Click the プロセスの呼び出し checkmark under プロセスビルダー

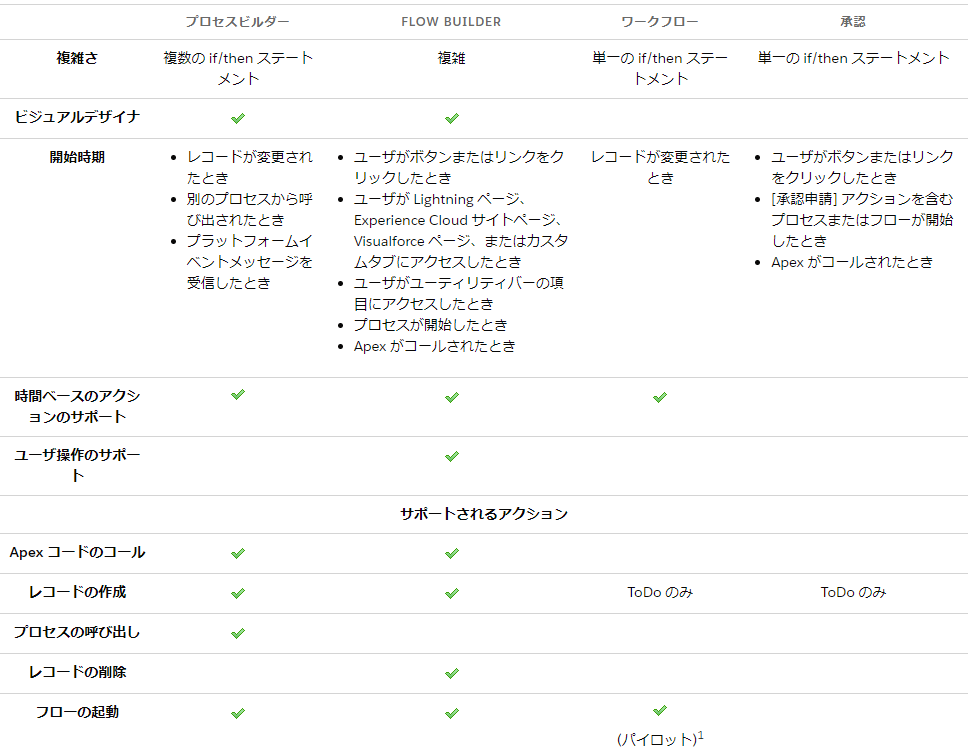tap(238, 633)
